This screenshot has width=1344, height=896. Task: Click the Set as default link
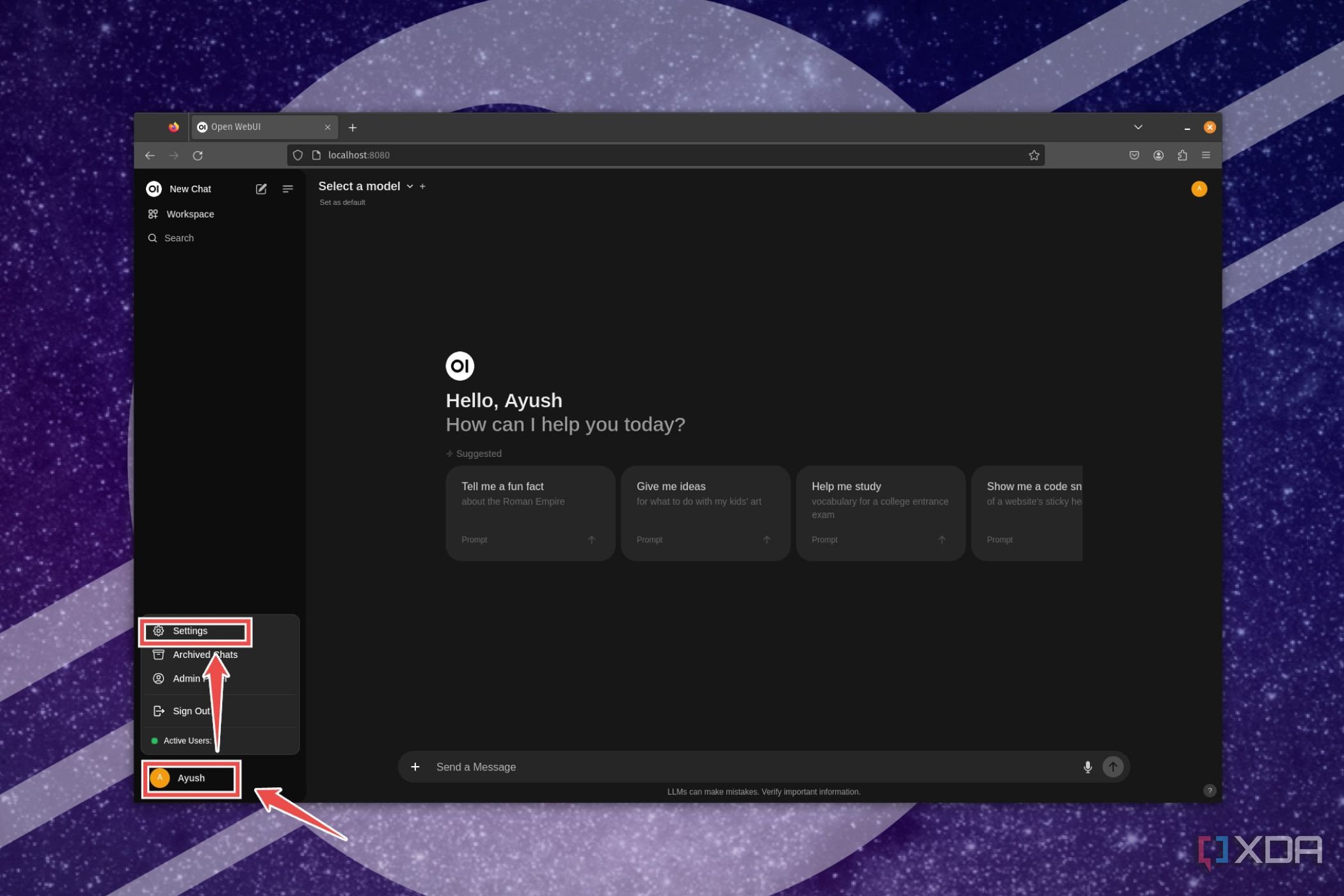(342, 202)
